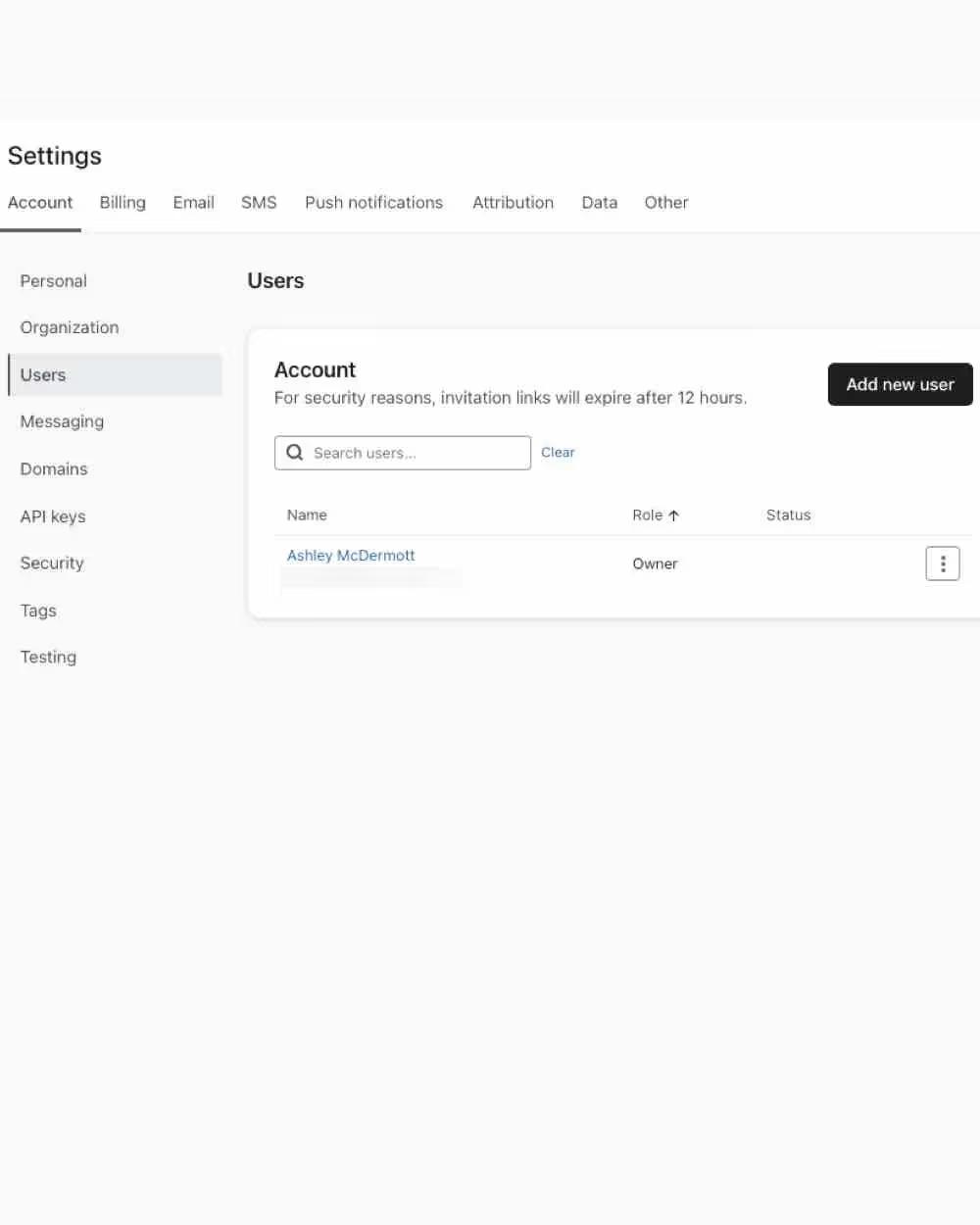Viewport: 980px width, 1225px height.
Task: Click the Clear link beside the search box
Action: click(x=558, y=452)
